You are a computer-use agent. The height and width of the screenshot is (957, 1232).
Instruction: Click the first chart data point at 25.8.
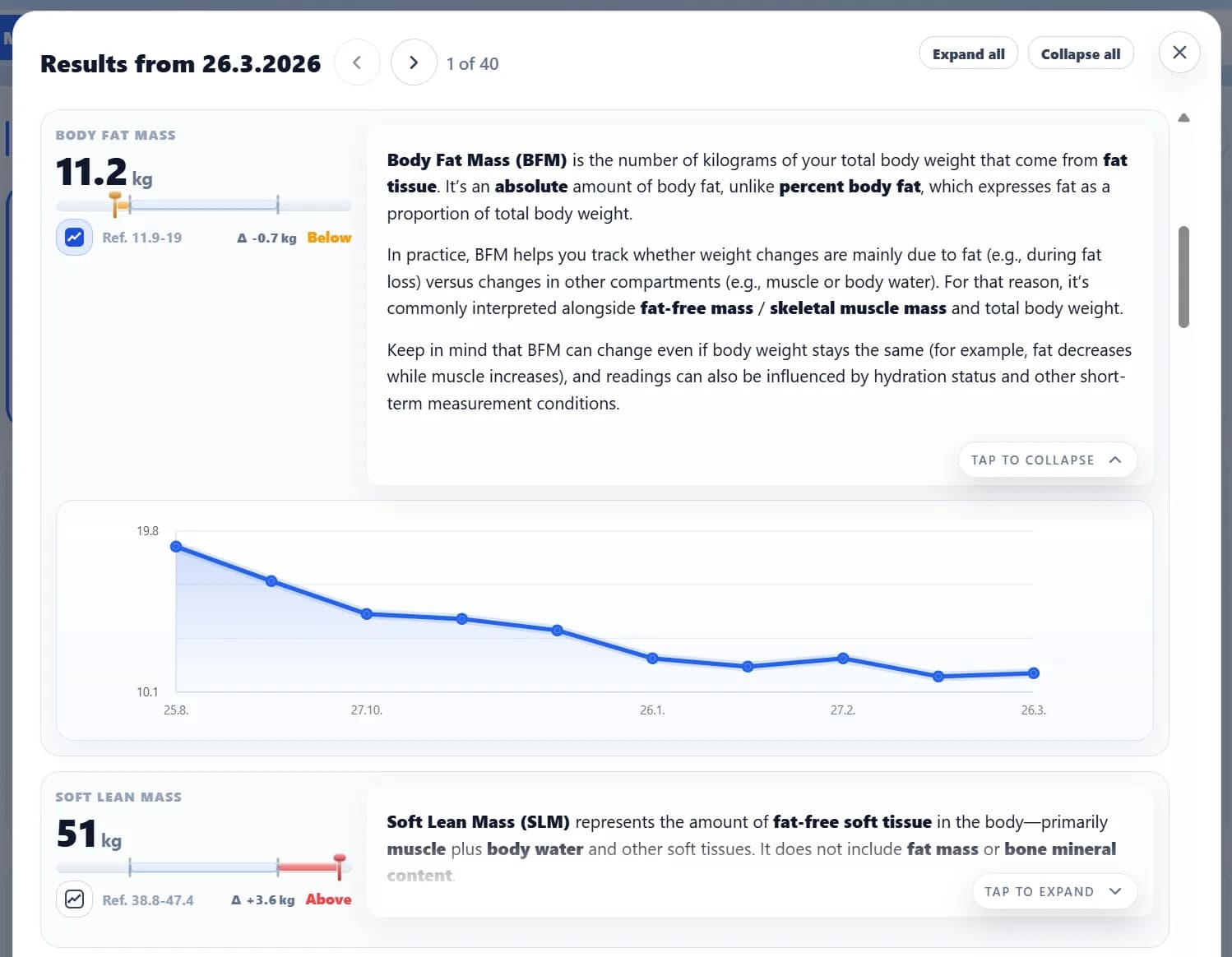(x=176, y=547)
